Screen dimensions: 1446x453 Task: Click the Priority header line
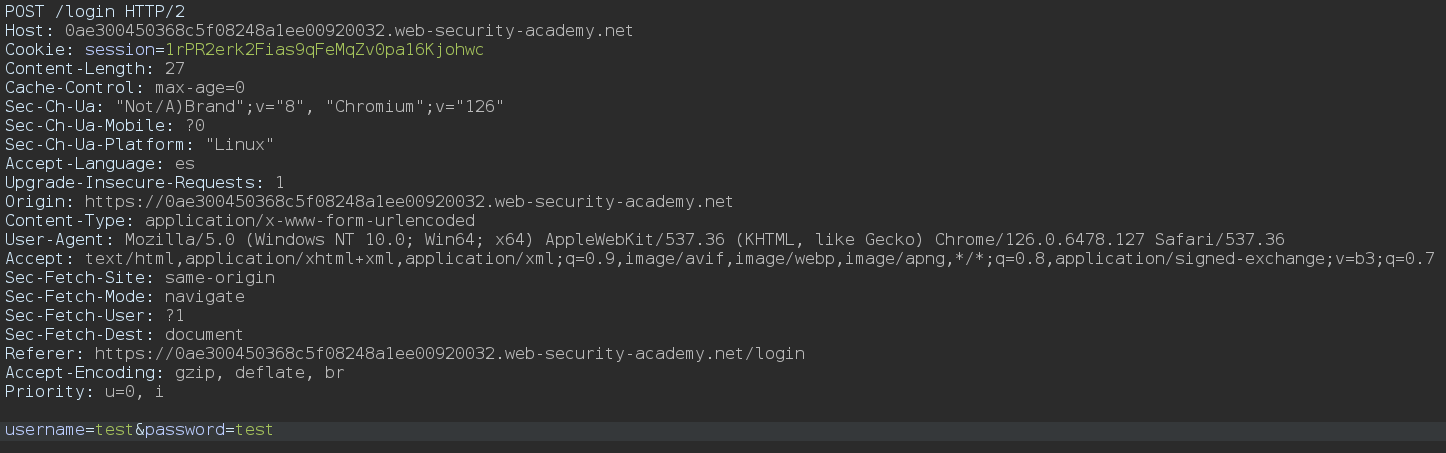click(84, 392)
